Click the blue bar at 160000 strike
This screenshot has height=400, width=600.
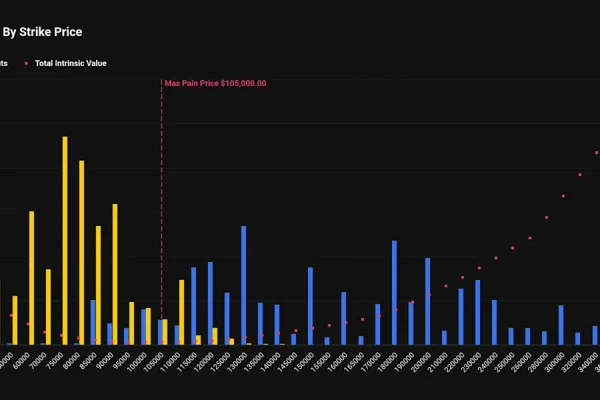[x=343, y=318]
